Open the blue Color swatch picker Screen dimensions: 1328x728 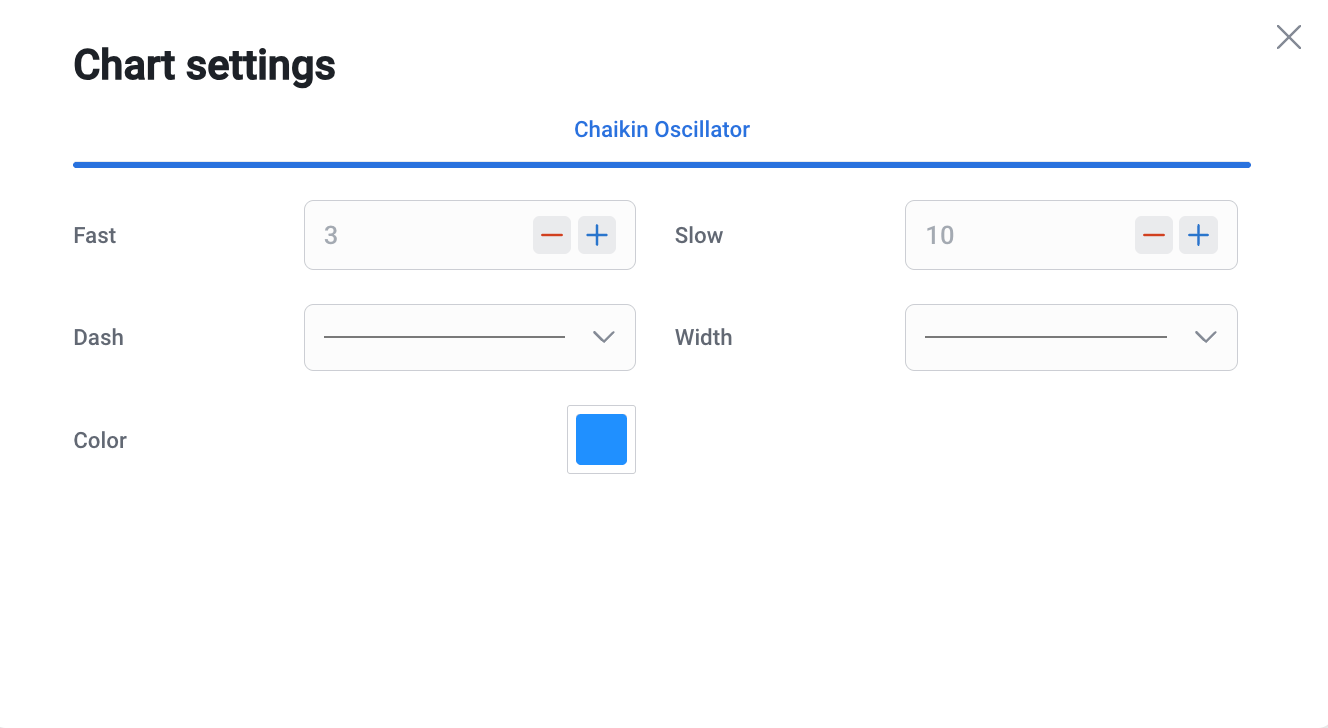click(601, 439)
